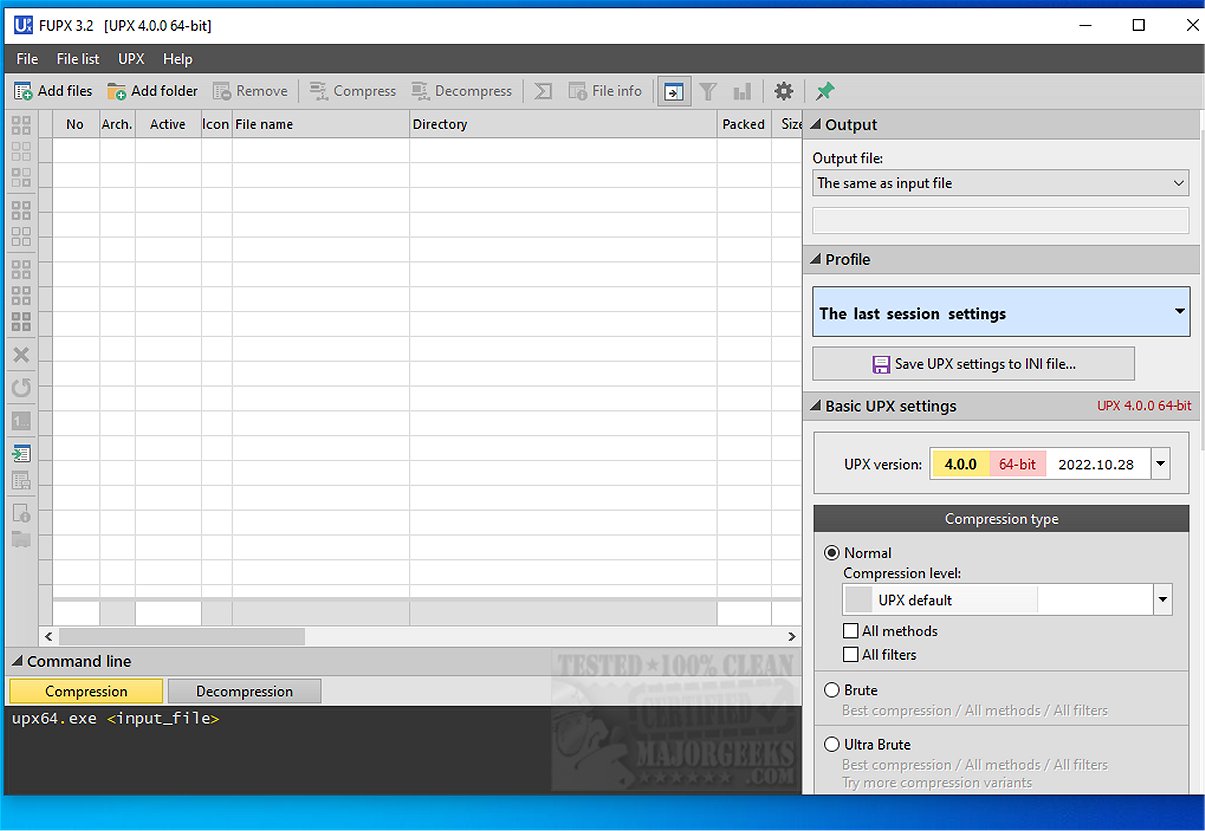Click the pink '64-bit' version tag
Screen dimensions: 1205x831
pyautogui.click(x=1018, y=464)
